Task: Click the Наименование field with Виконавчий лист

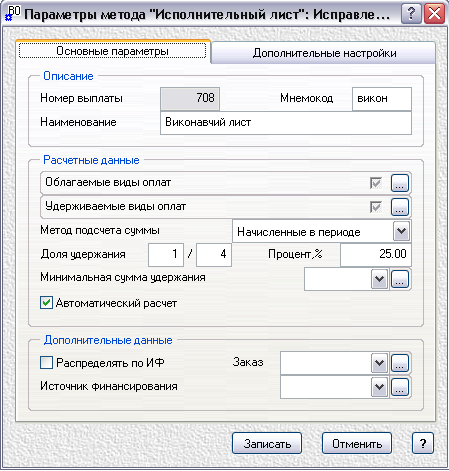Action: click(x=286, y=123)
